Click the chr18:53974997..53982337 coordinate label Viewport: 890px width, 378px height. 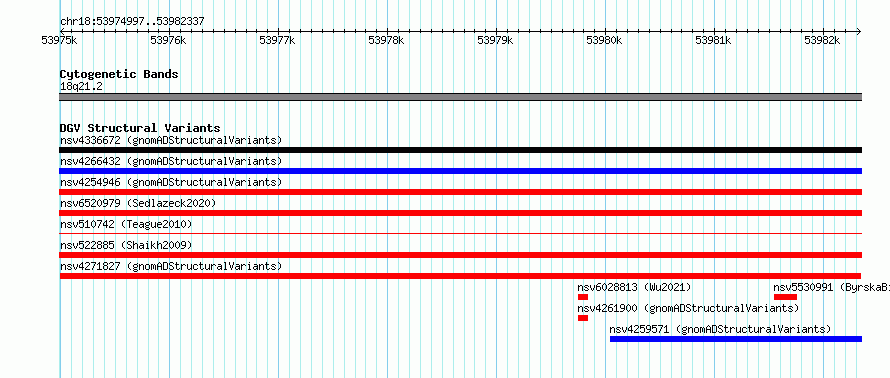coord(132,22)
